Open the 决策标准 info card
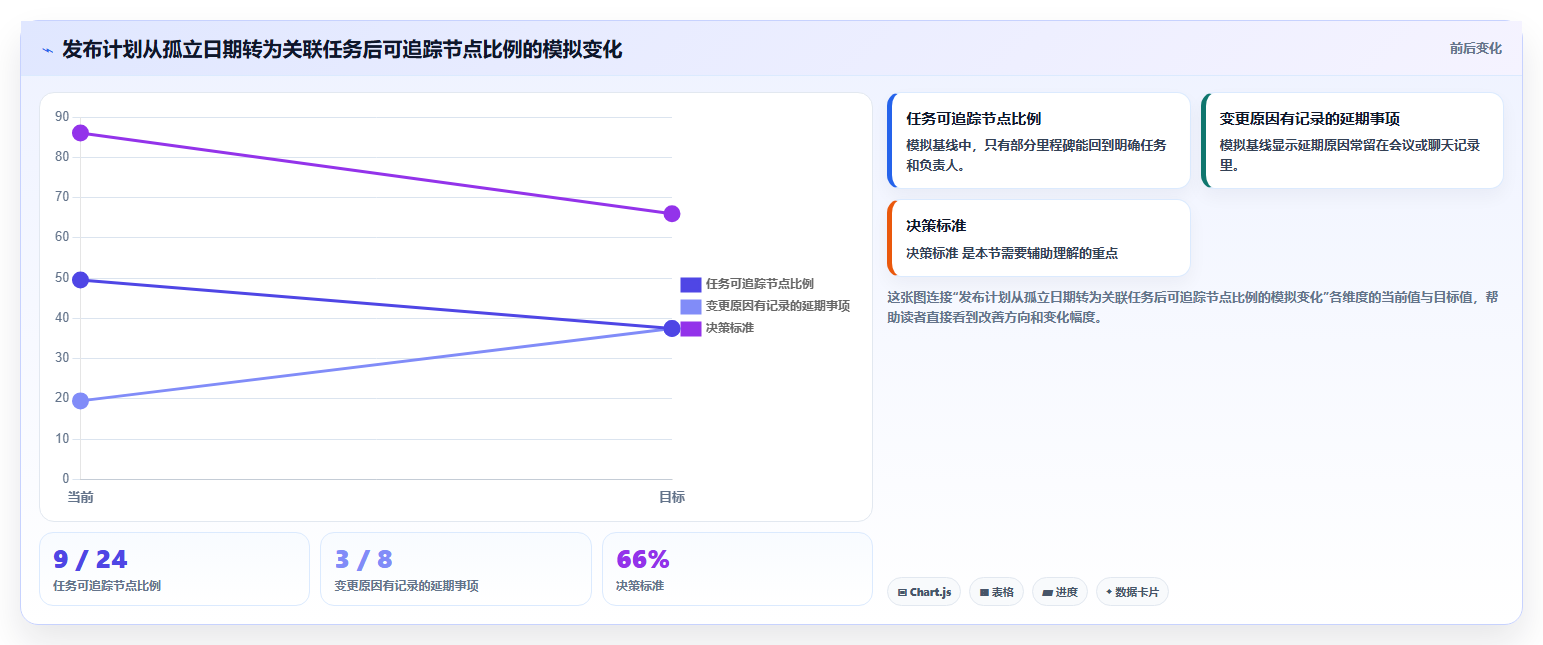Viewport: 1543px width, 645px height. point(1038,238)
